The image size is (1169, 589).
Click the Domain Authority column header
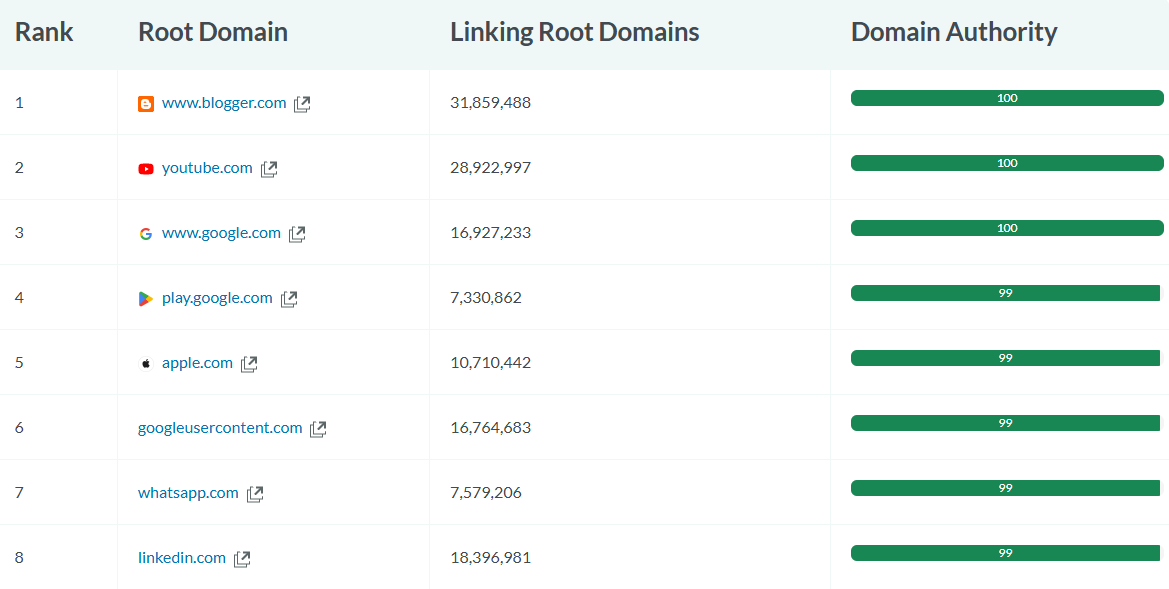click(x=954, y=32)
